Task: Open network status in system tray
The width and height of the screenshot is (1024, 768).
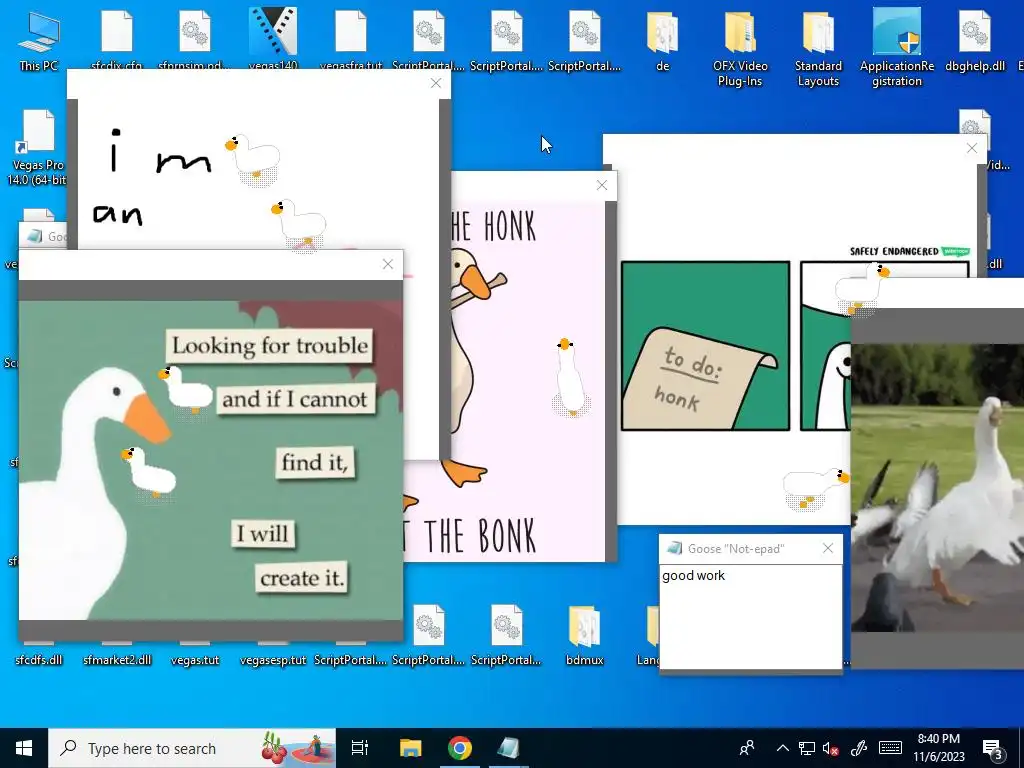Action: click(807, 748)
